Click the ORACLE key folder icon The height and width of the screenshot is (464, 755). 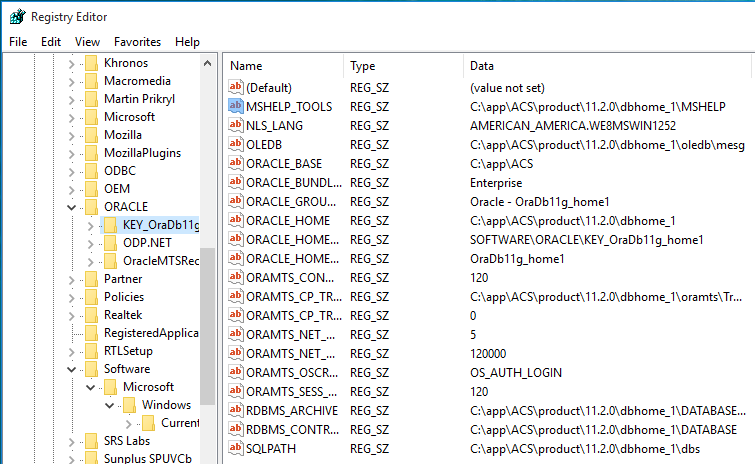[x=91, y=207]
